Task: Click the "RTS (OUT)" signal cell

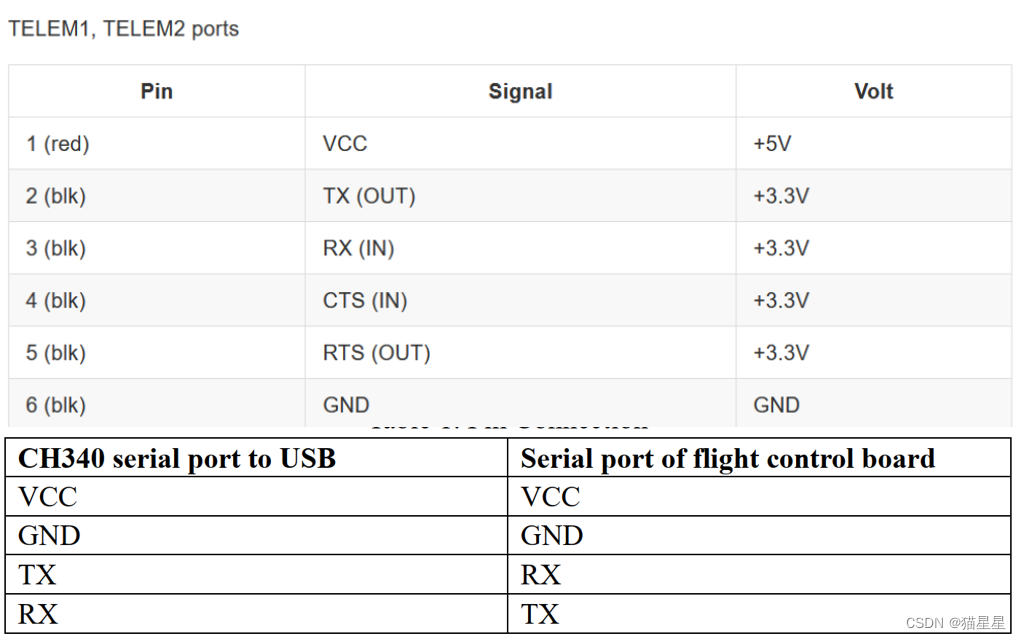Action: [376, 353]
